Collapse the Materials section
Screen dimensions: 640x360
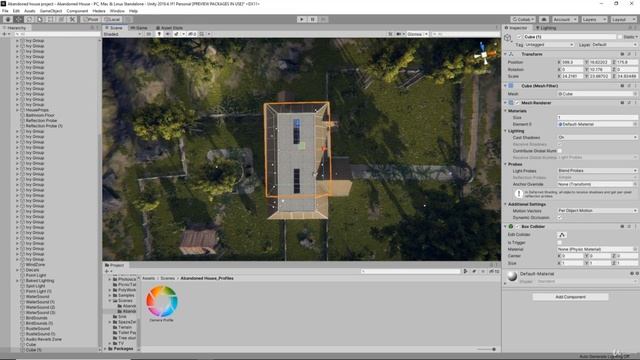click(x=506, y=111)
